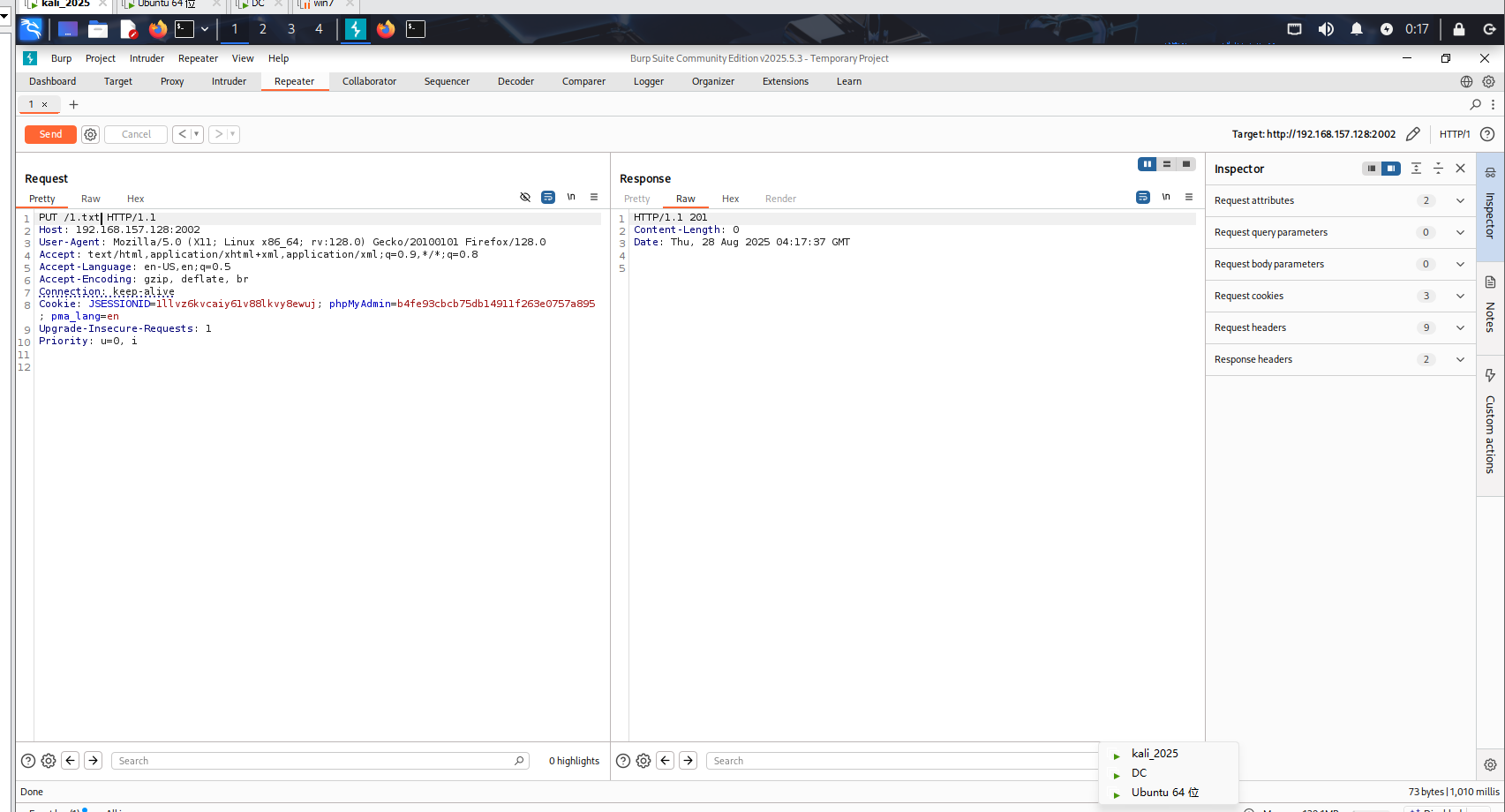Switch to workspace 2 in Kali panel
This screenshot has width=1505, height=812.
pos(263,29)
